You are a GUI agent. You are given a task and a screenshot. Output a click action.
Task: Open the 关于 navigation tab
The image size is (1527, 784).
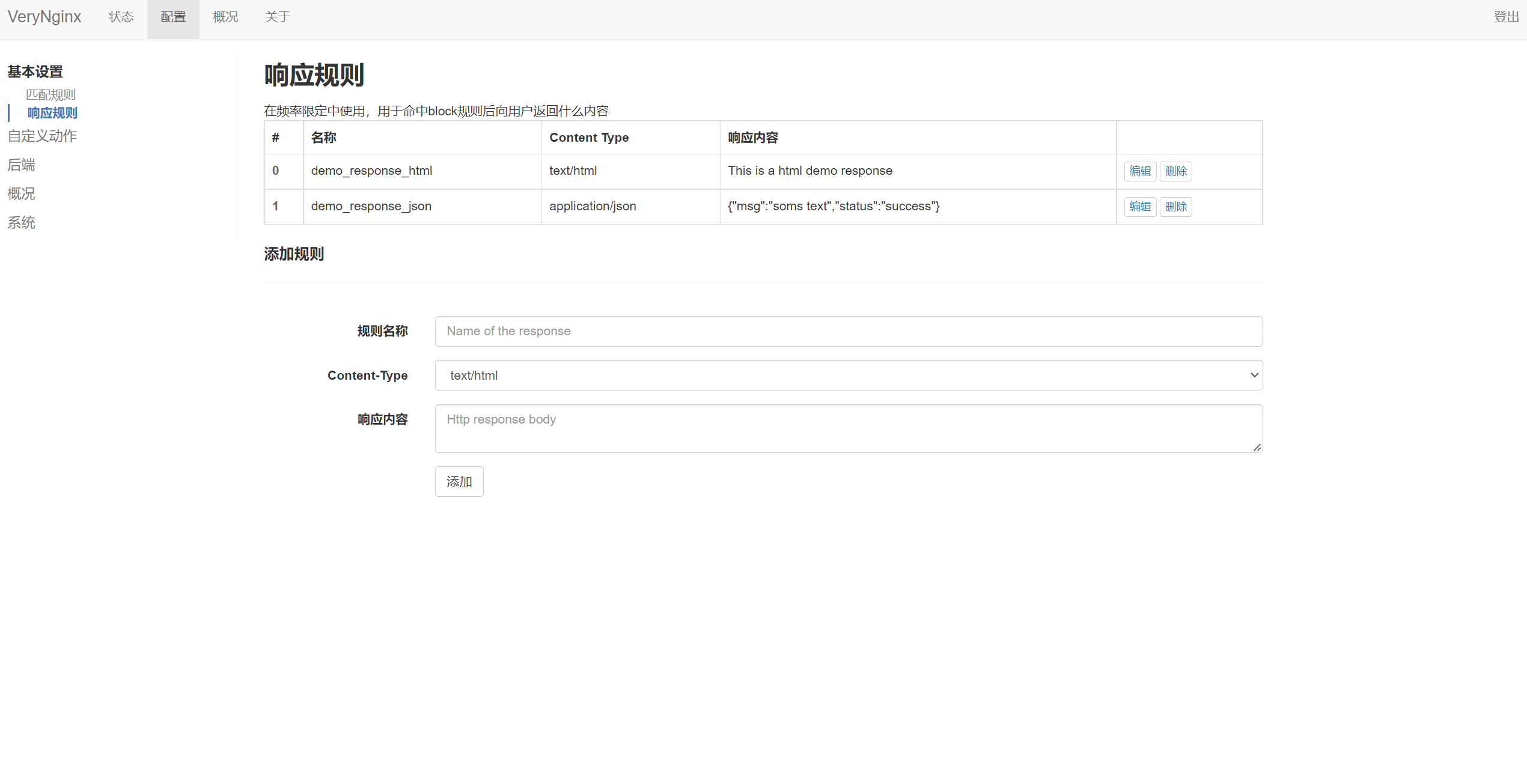tap(278, 17)
